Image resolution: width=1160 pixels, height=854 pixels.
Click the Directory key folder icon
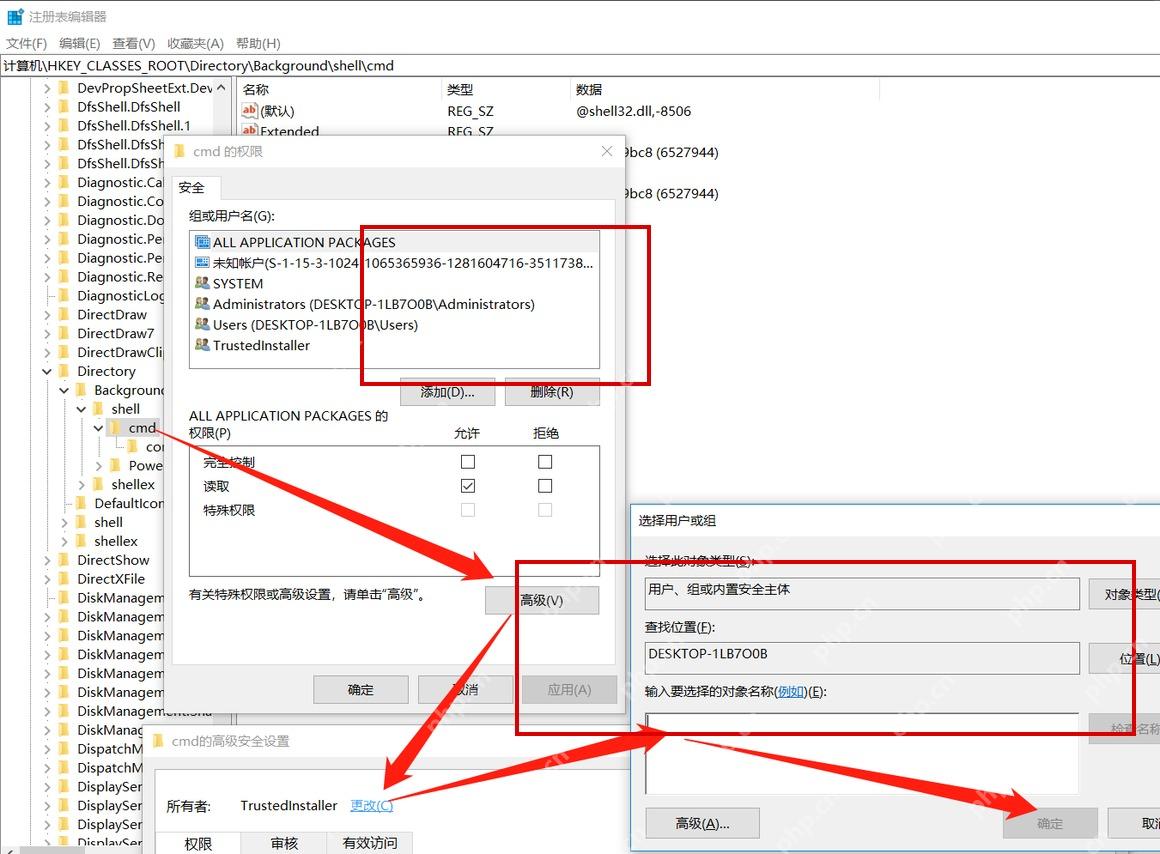[x=64, y=371]
